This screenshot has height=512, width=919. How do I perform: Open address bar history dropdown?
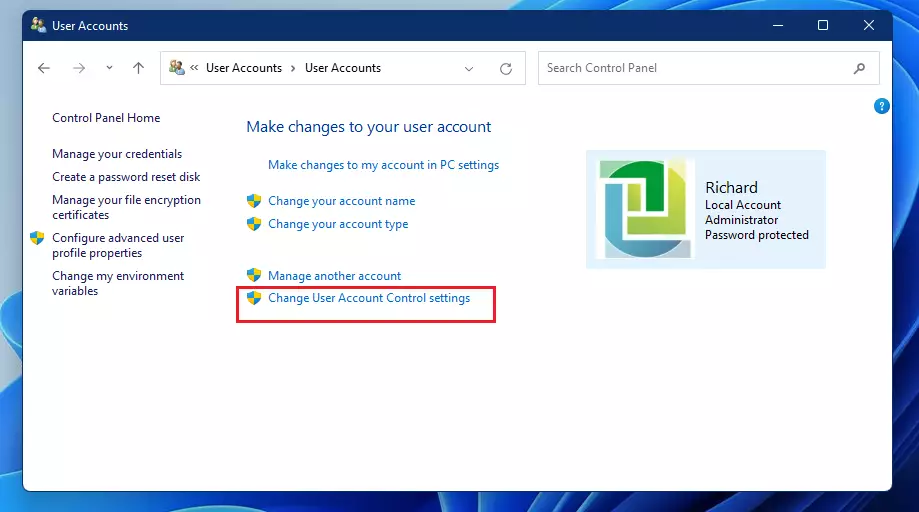(469, 69)
